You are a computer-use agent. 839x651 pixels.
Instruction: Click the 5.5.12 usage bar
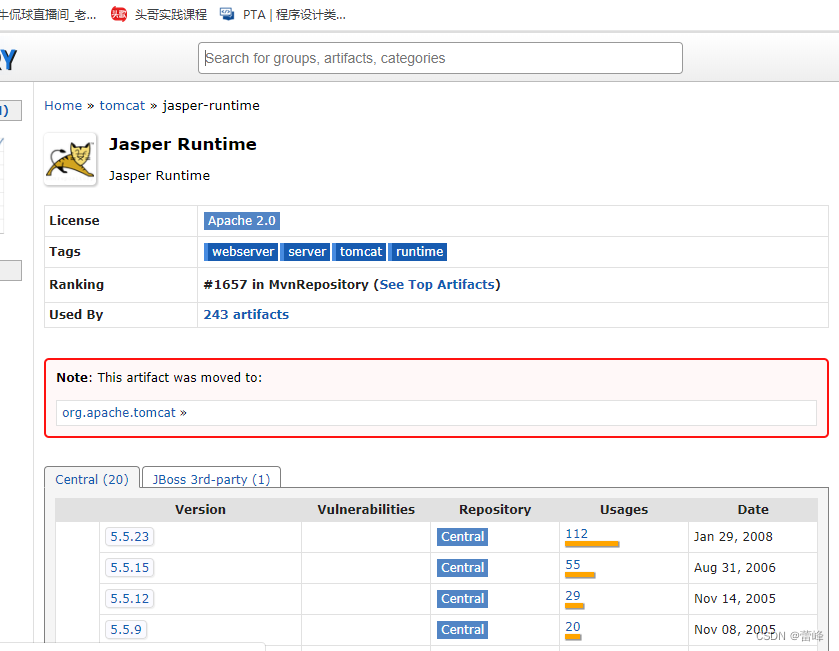click(575, 606)
